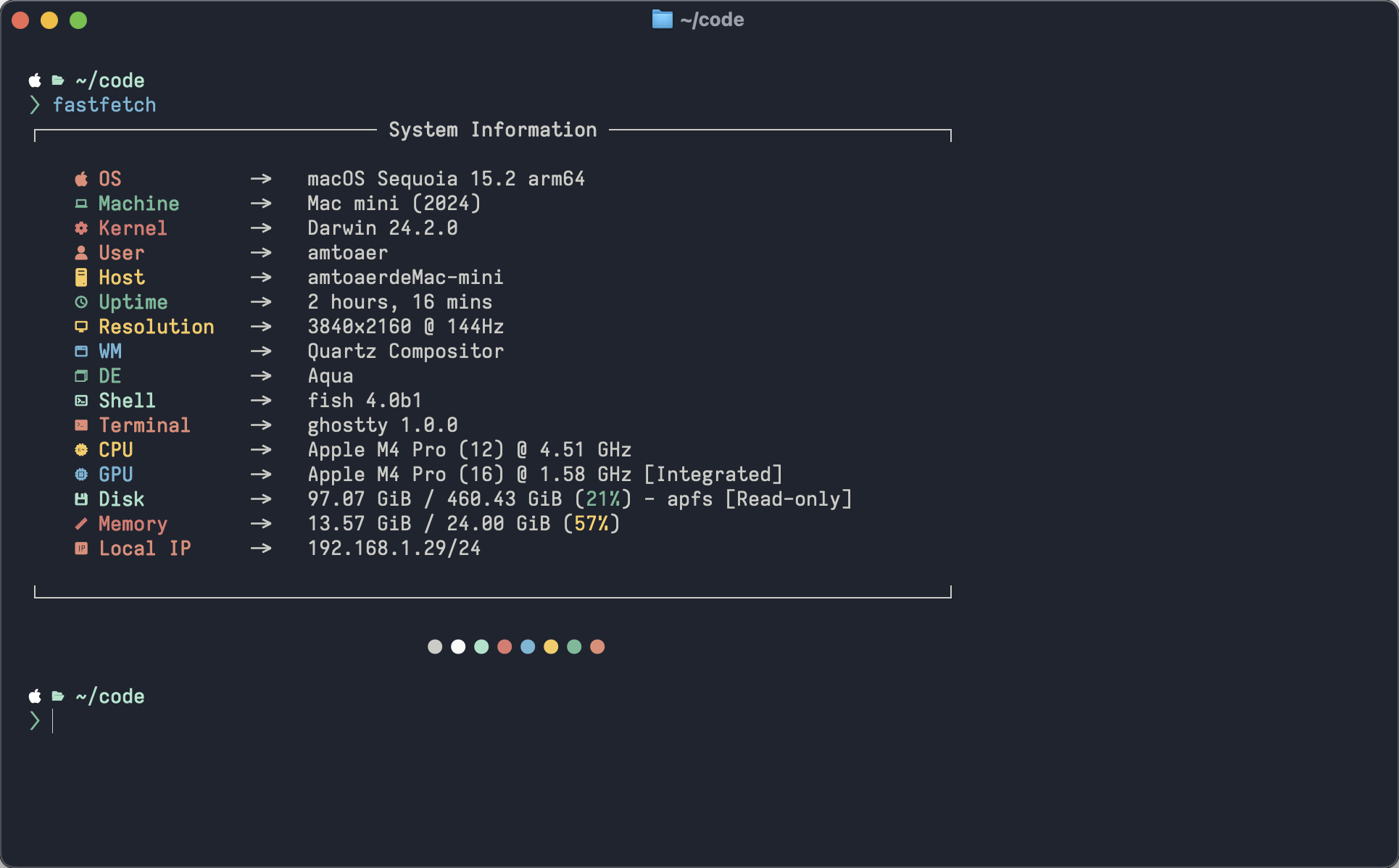Click the Apple logo in bottom prompt
Screen dimensions: 1399x868
click(x=35, y=696)
